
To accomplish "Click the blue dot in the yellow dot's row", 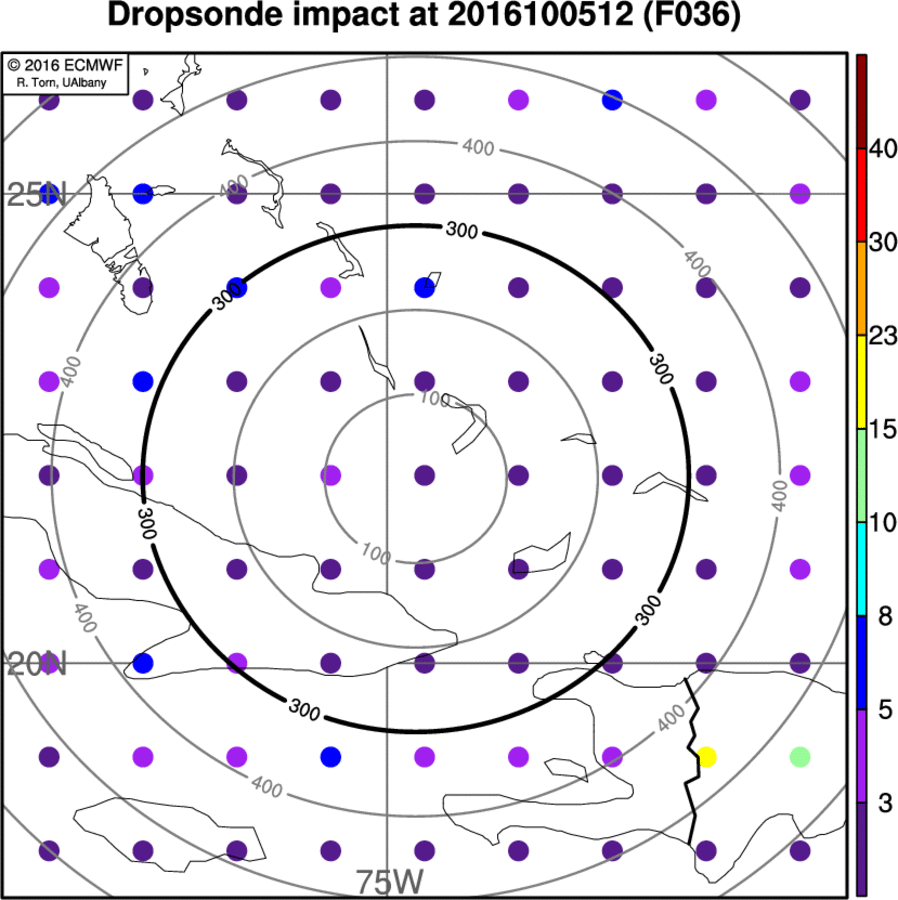I will coord(331,757).
